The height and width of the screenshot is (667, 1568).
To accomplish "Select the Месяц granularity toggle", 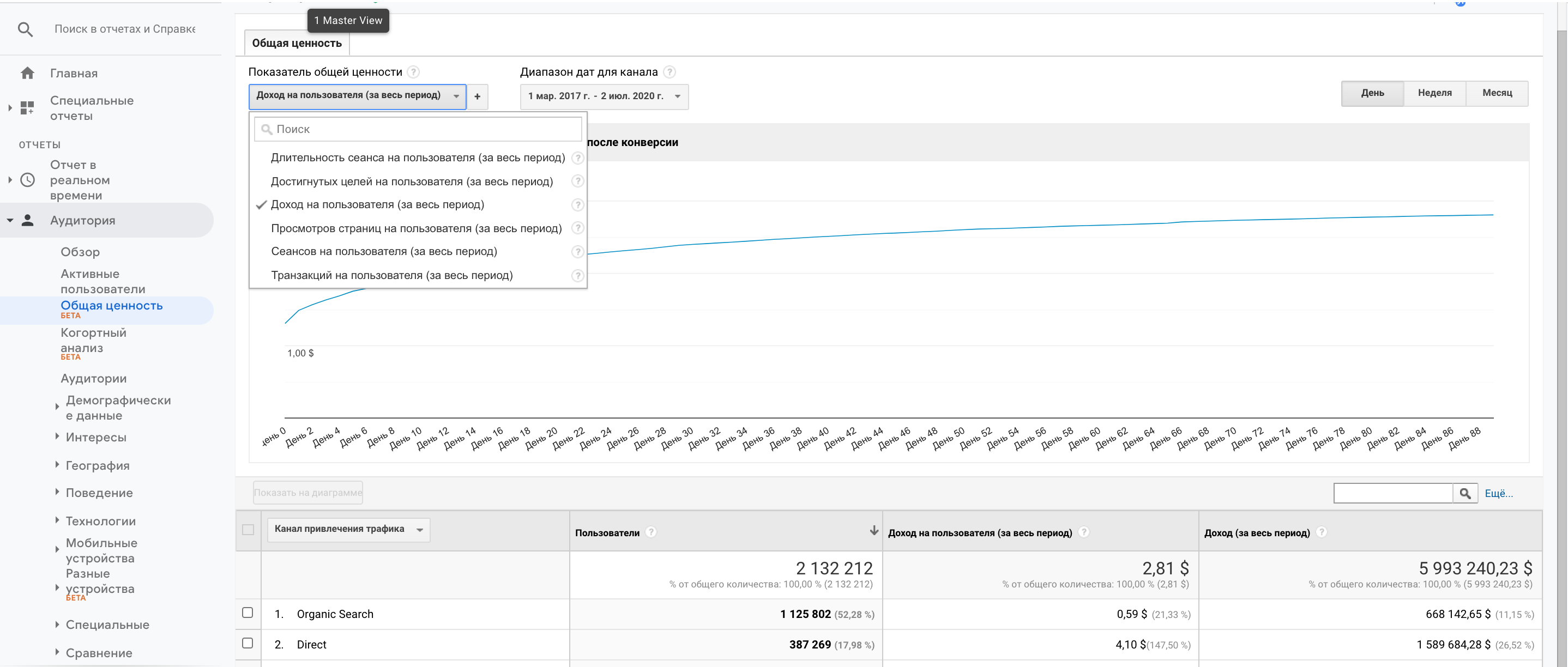I will (1497, 93).
